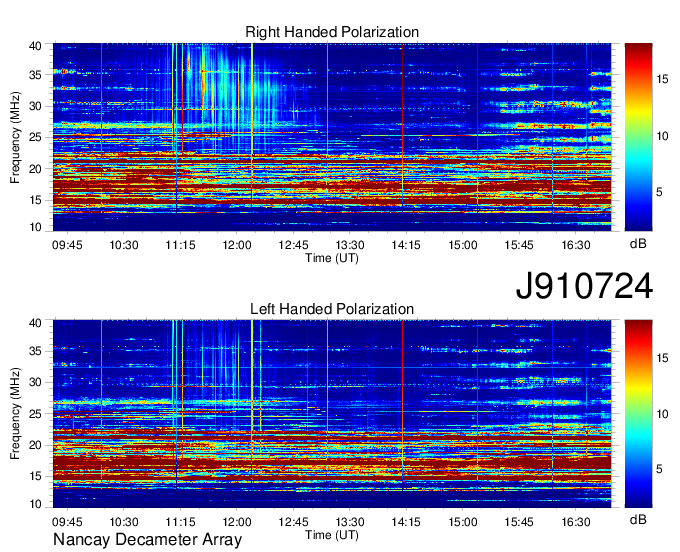Click the Right Handed plot's dB color bar
Viewport: 680px width, 552px height.
(x=638, y=137)
